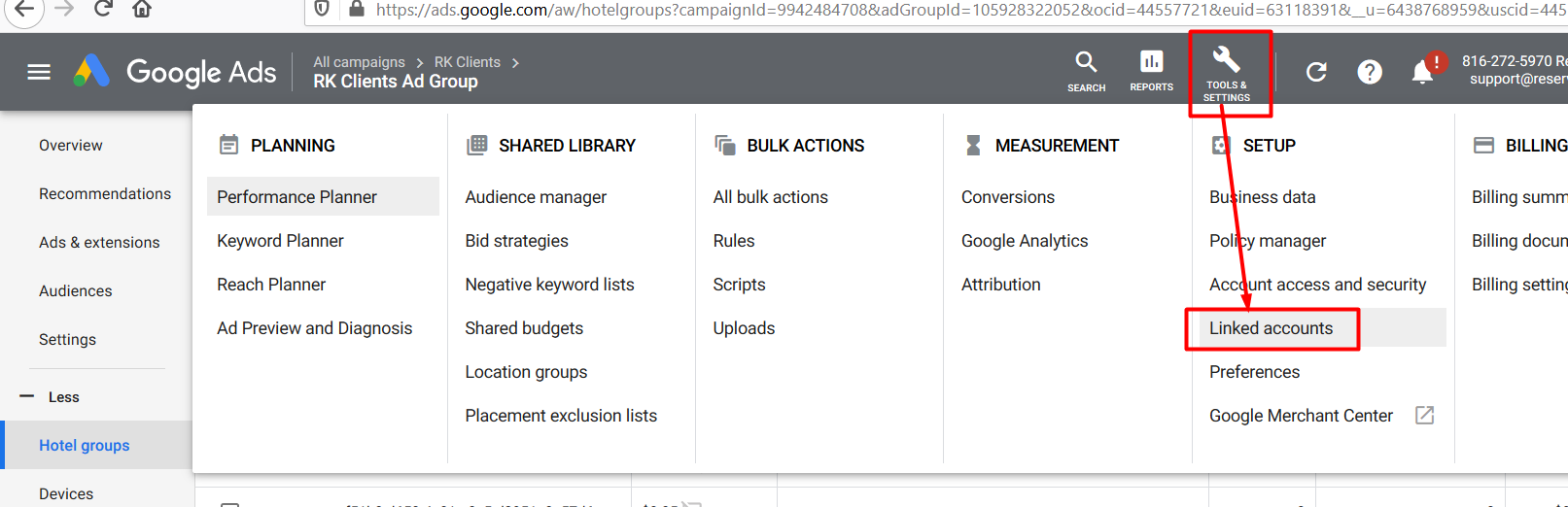The width and height of the screenshot is (1568, 507).
Task: Open Overview in the sidebar
Action: tap(70, 145)
